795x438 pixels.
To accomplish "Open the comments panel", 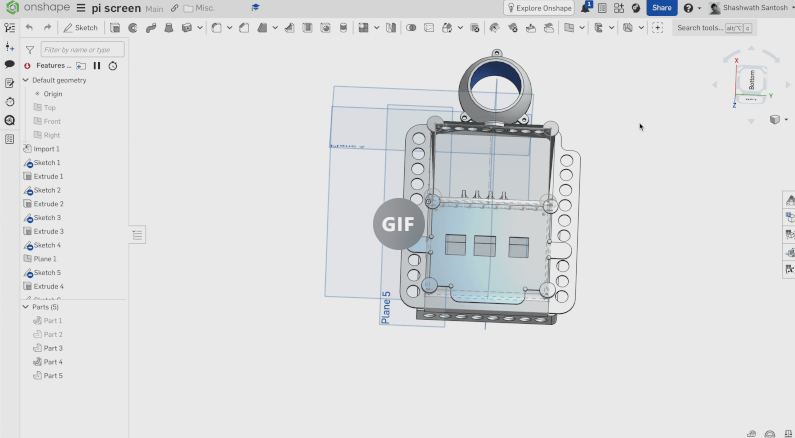I will pos(9,64).
